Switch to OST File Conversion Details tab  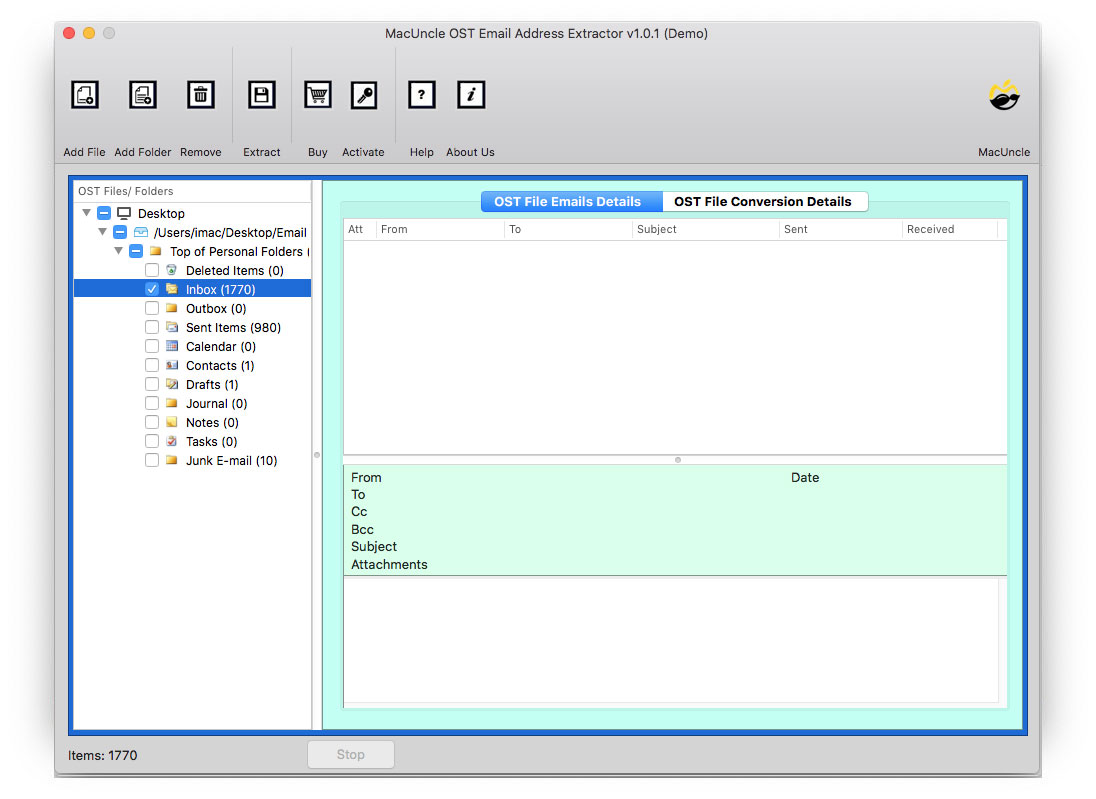765,201
